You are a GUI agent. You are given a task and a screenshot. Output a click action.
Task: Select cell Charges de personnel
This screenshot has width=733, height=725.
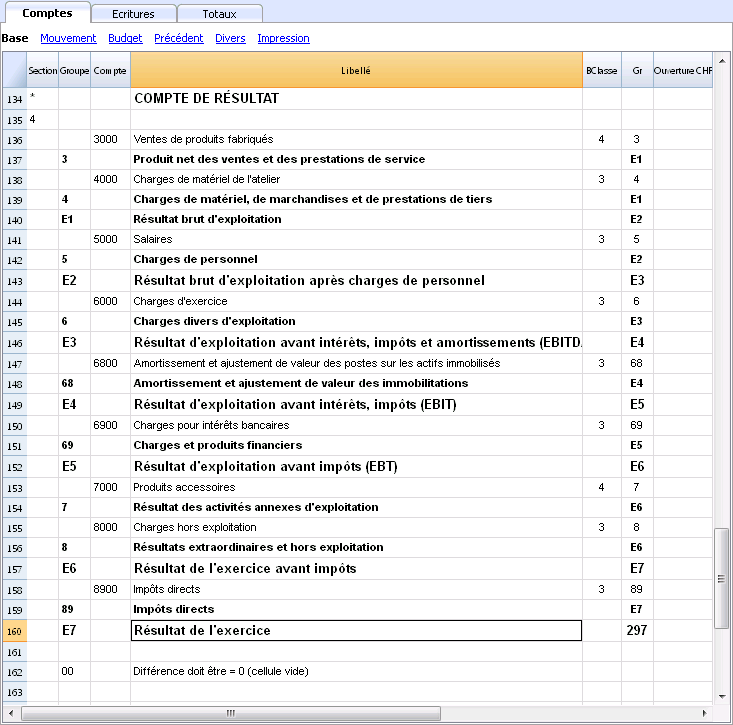[356, 259]
